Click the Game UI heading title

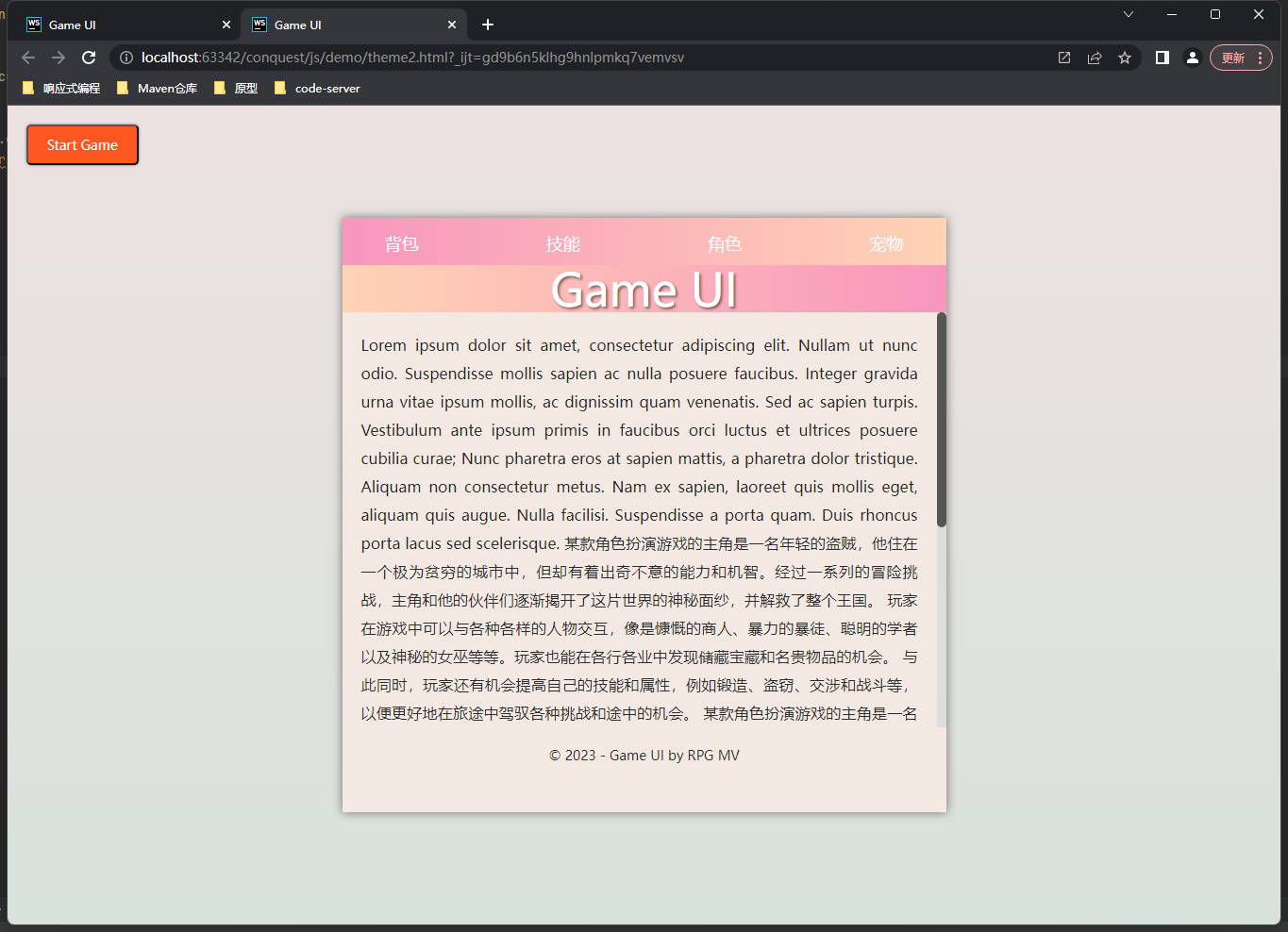coord(644,290)
